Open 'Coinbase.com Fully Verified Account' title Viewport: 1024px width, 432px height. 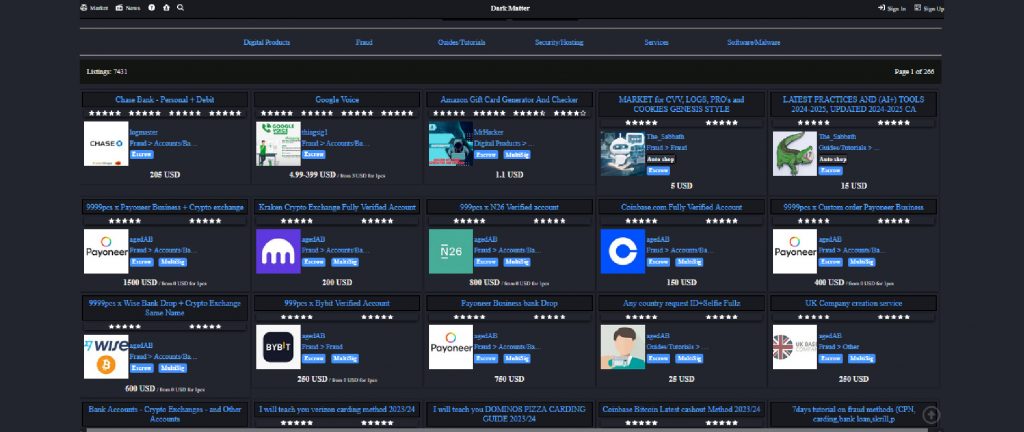pyautogui.click(x=681, y=207)
